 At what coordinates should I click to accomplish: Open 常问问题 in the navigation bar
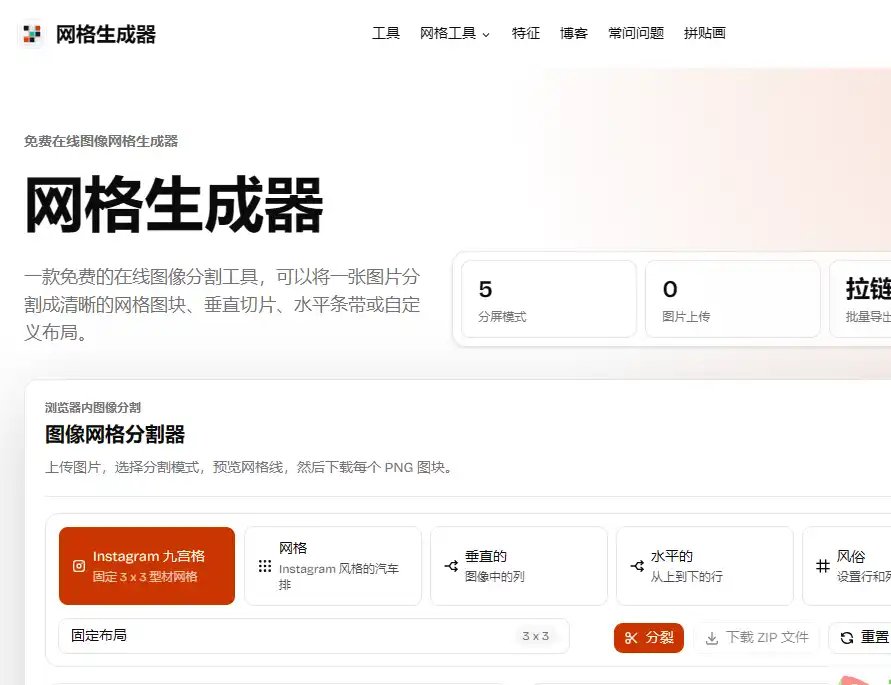pos(636,33)
